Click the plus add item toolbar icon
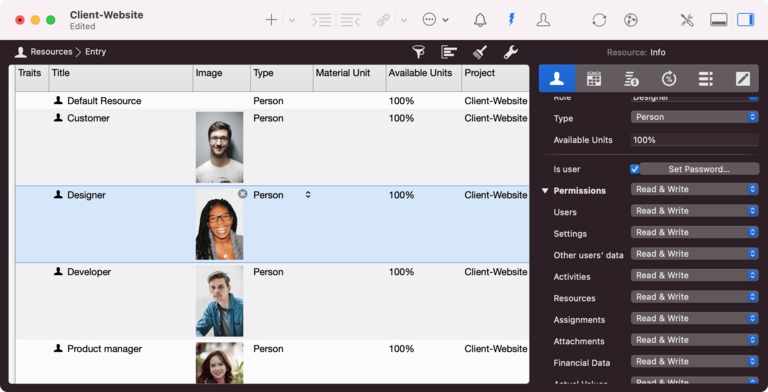Viewport: 768px width, 392px height. (x=271, y=20)
